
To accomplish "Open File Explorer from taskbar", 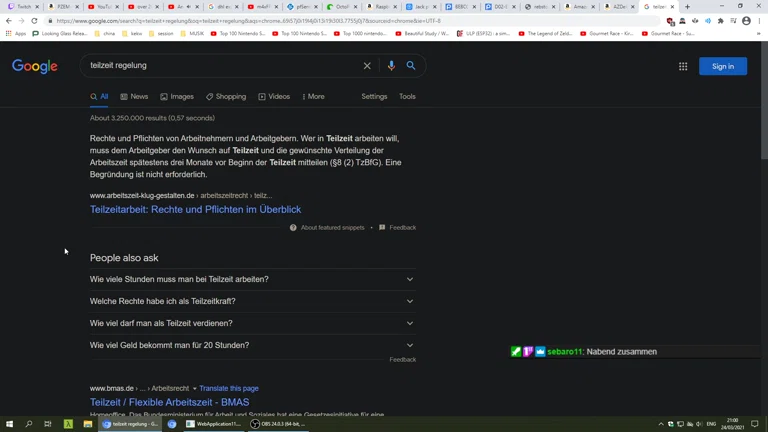I will tap(88, 424).
